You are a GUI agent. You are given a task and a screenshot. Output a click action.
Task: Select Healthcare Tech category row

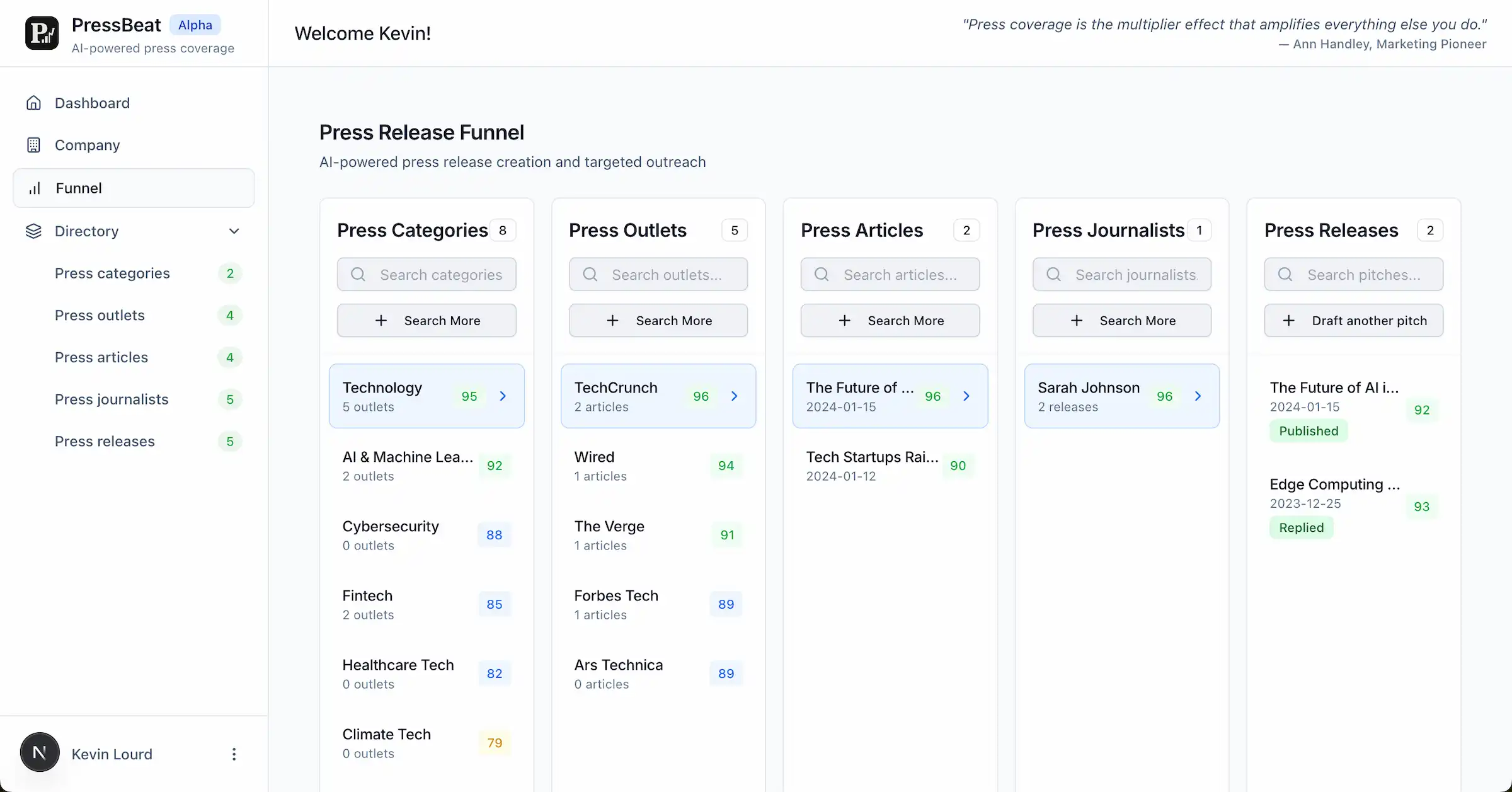point(427,674)
